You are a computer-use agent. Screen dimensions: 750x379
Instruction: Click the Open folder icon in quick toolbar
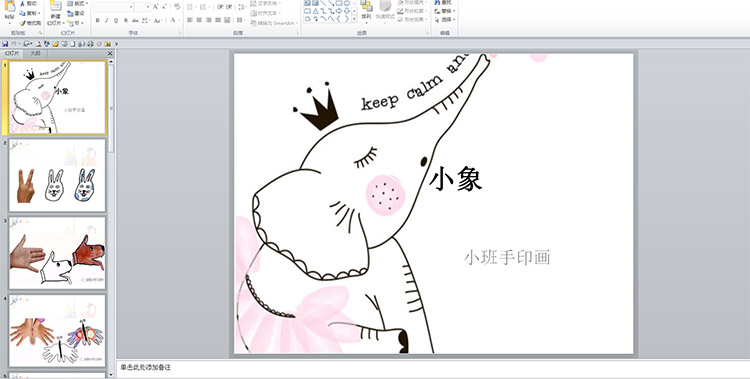click(55, 44)
